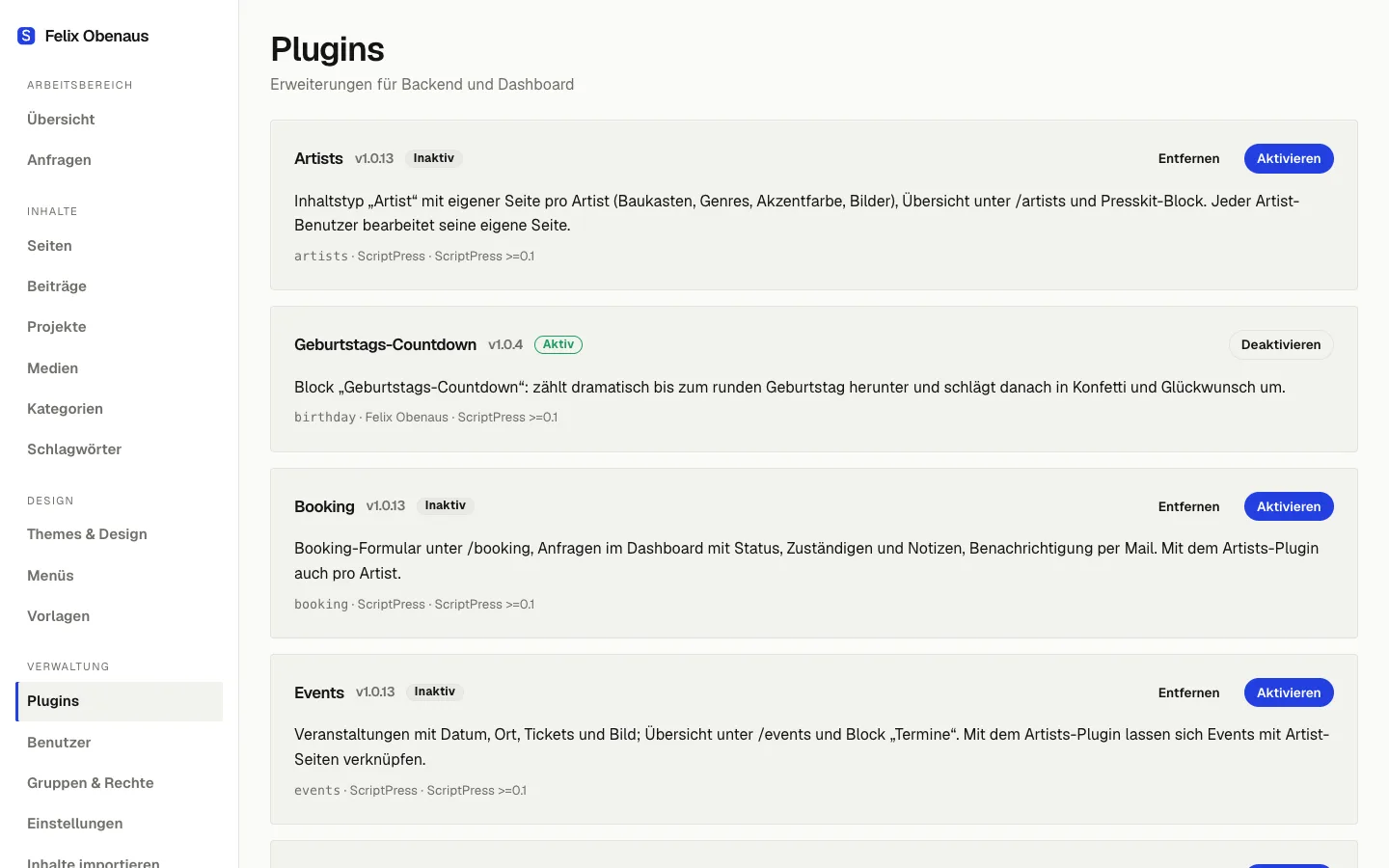Click the Inaktiv badge of Artists
This screenshot has height=868, width=1389.
click(434, 158)
